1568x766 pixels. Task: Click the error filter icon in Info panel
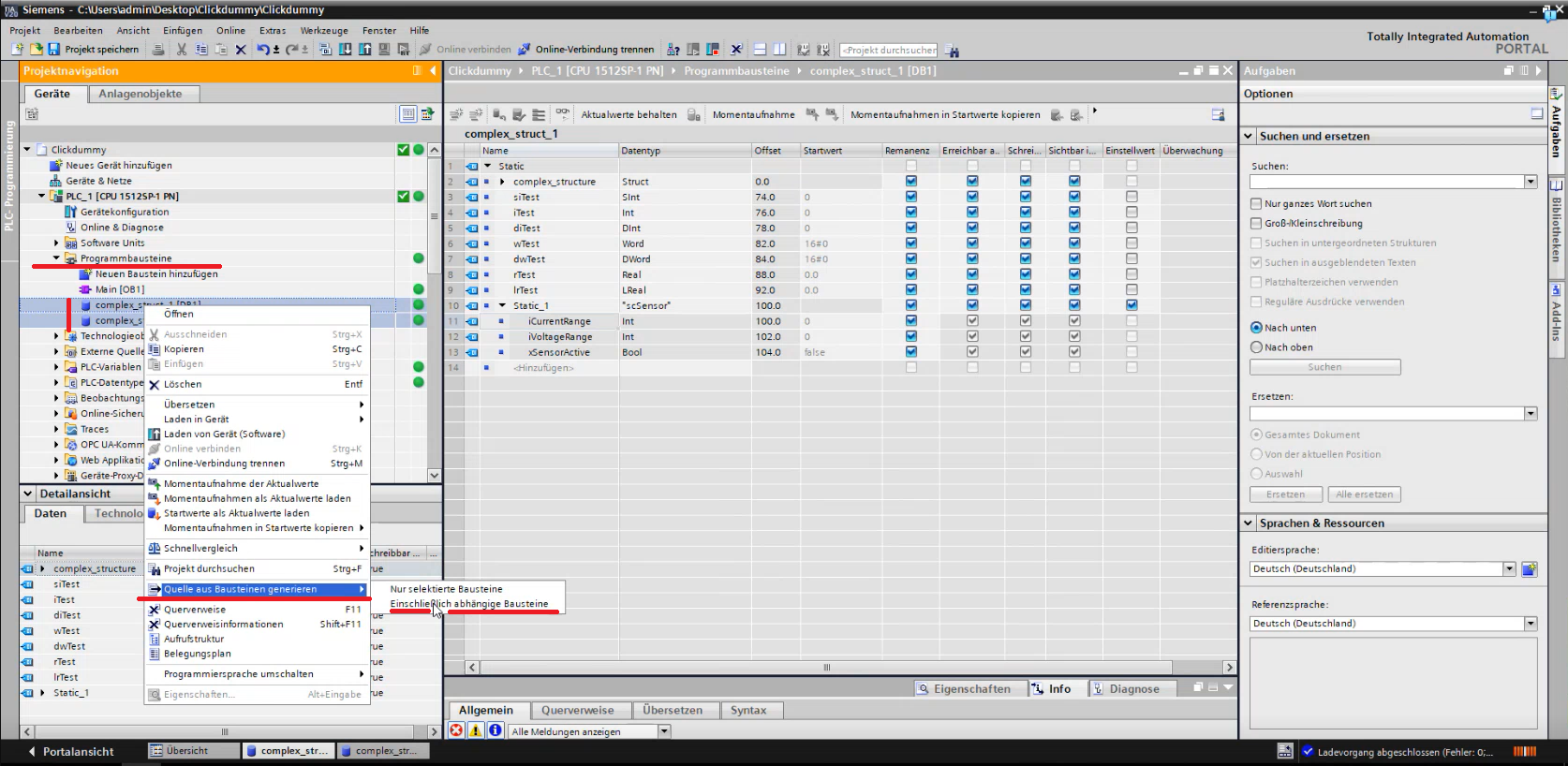tap(456, 730)
